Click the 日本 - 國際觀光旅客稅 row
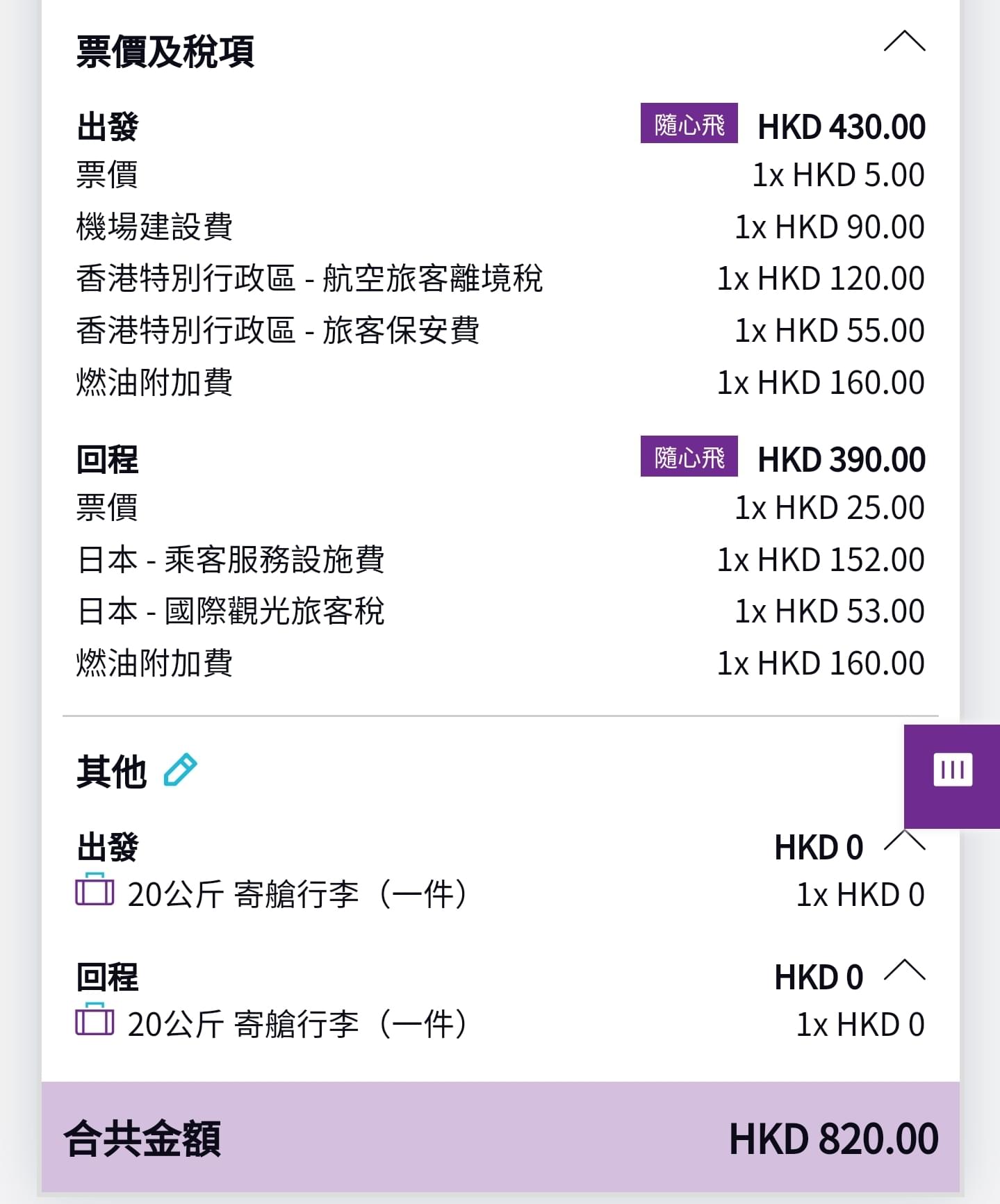The width and height of the screenshot is (1000, 1204). point(500,611)
